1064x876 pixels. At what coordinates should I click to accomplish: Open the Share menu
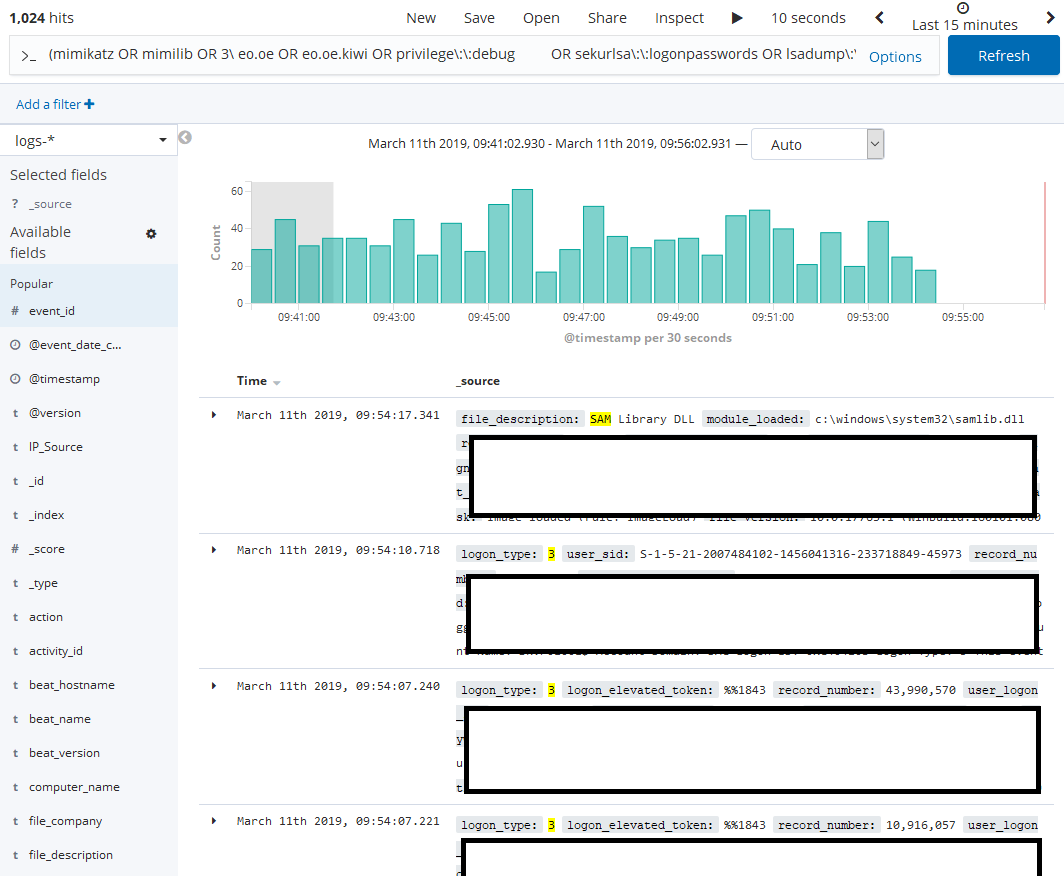607,17
